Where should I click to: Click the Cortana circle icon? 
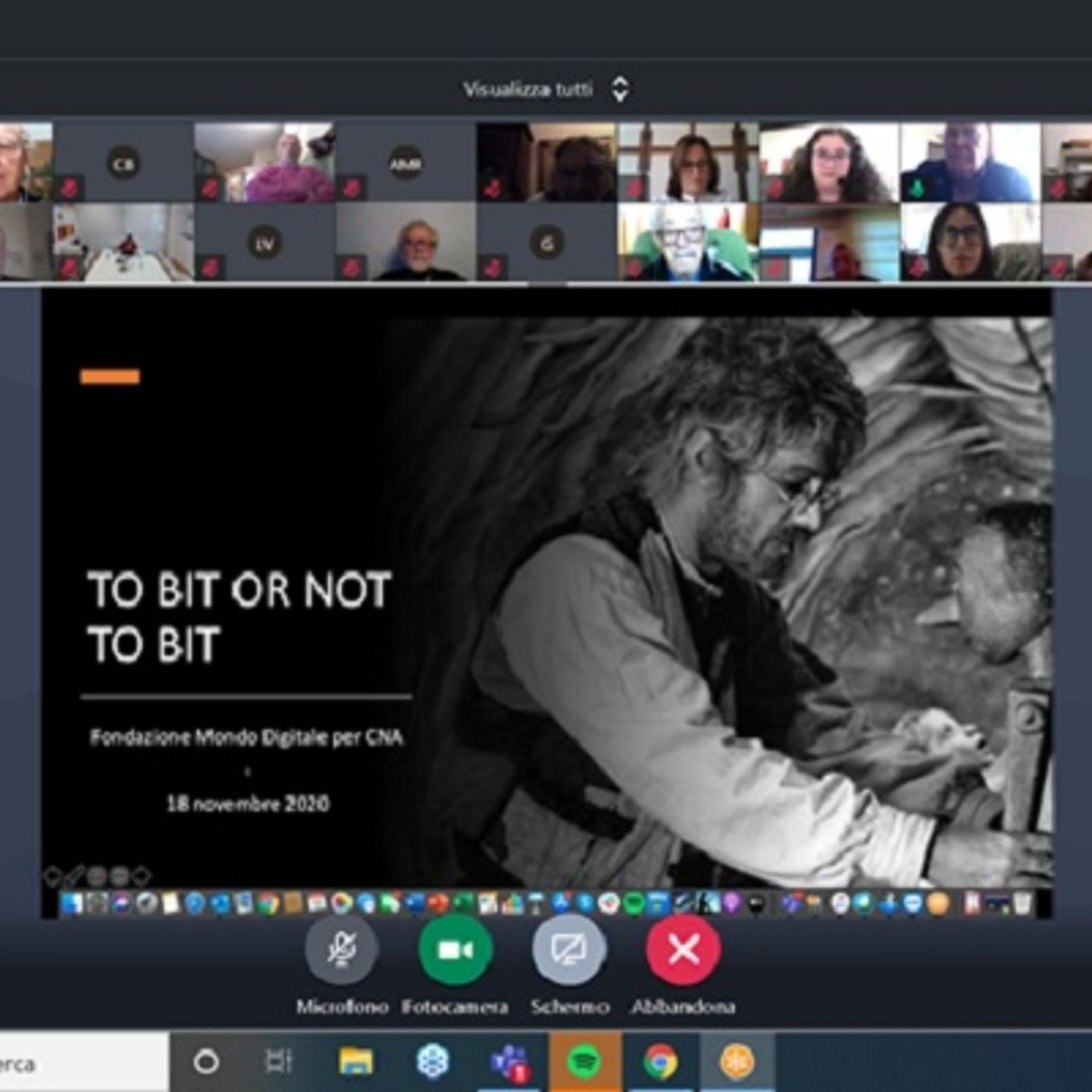tap(206, 1062)
